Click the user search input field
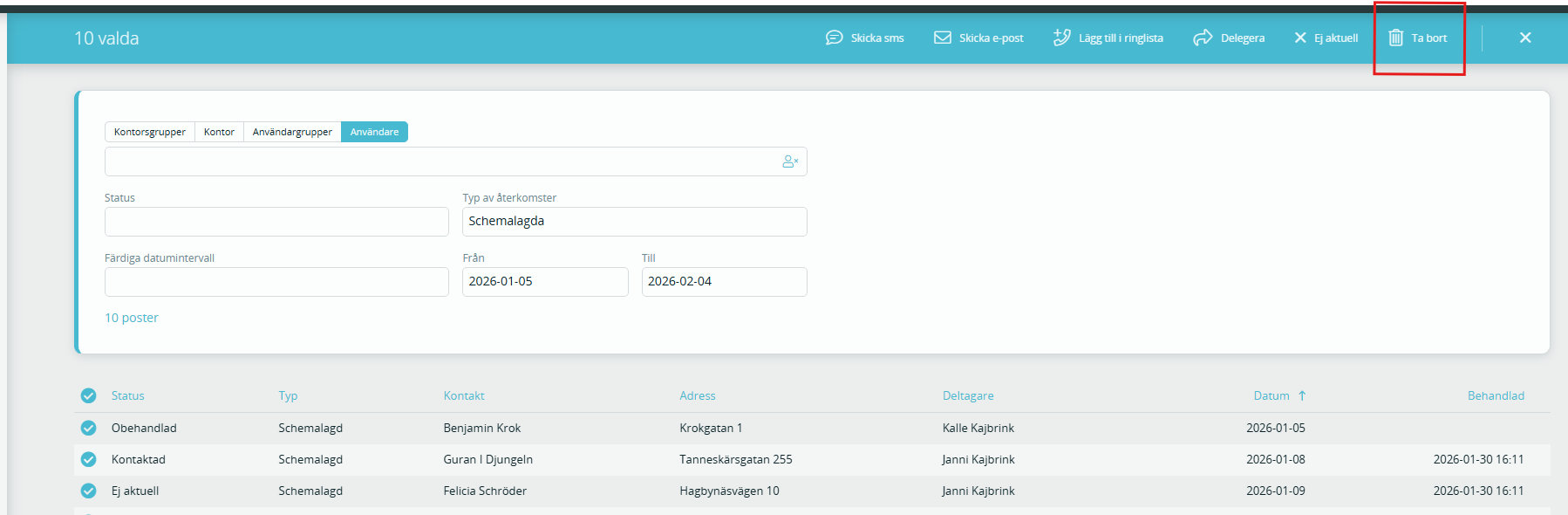Viewport: 1568px width, 515px height. point(455,161)
